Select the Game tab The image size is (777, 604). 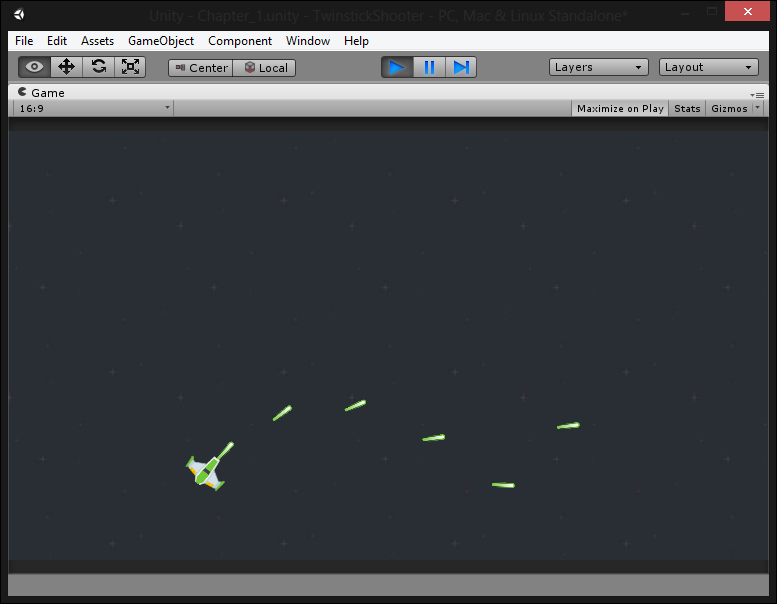tap(42, 93)
